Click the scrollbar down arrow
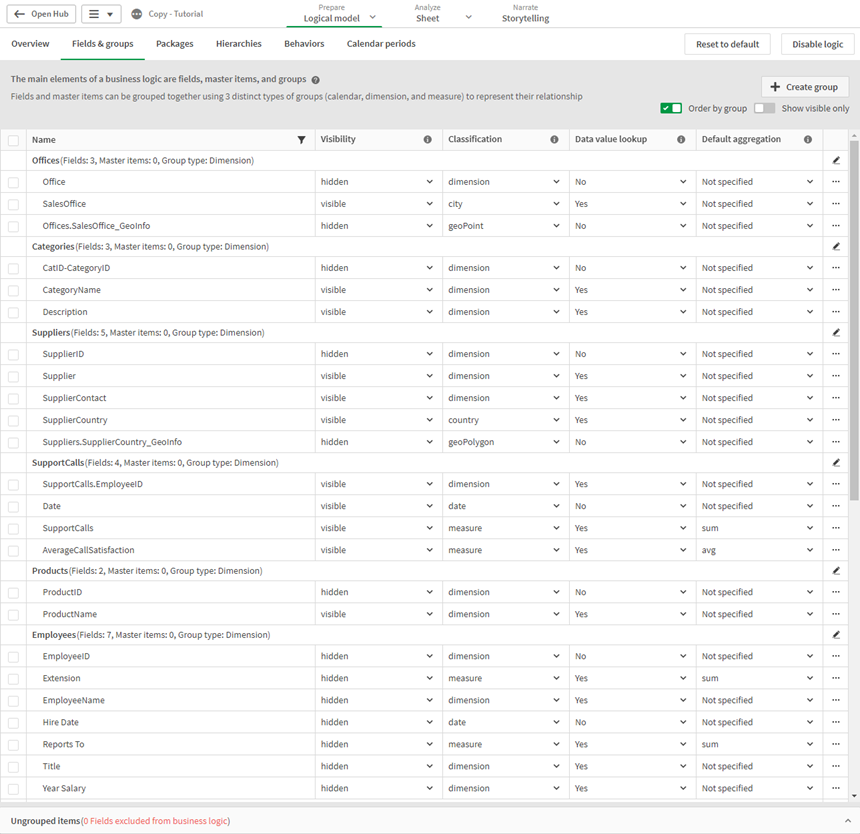This screenshot has height=834, width=860. tap(854, 796)
